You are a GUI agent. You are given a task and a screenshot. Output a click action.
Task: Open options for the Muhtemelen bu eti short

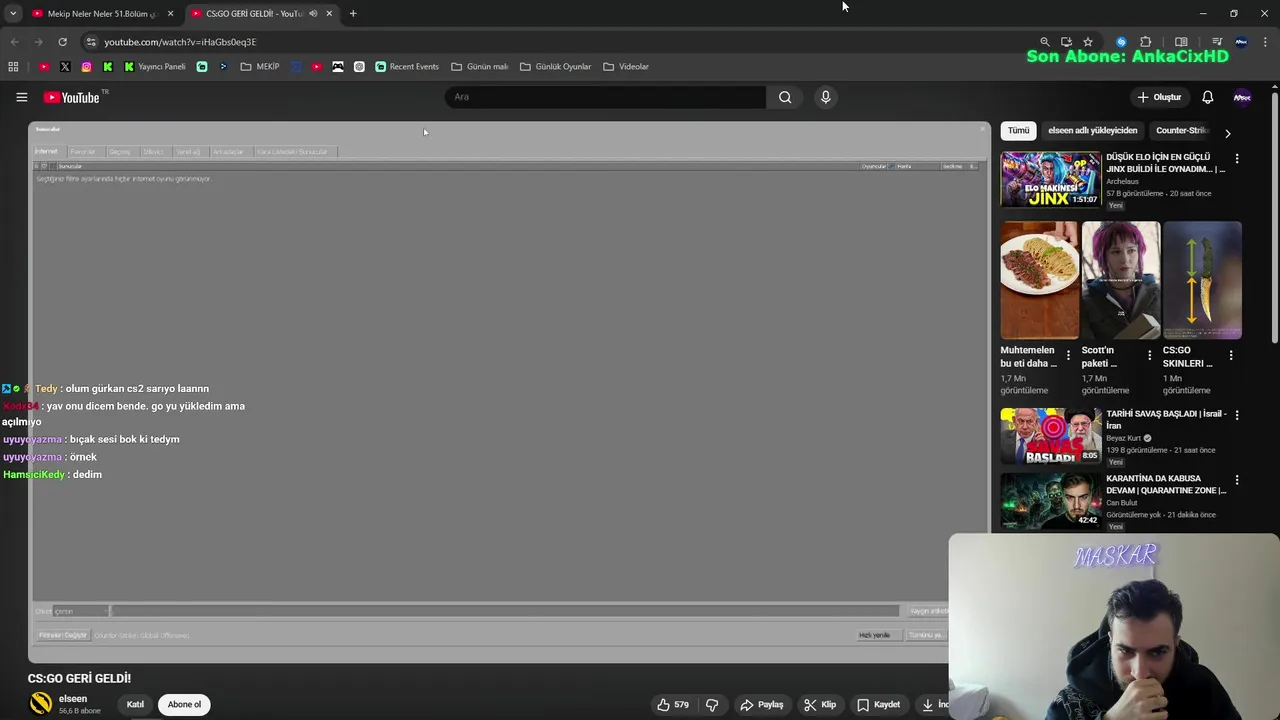pyautogui.click(x=1068, y=355)
